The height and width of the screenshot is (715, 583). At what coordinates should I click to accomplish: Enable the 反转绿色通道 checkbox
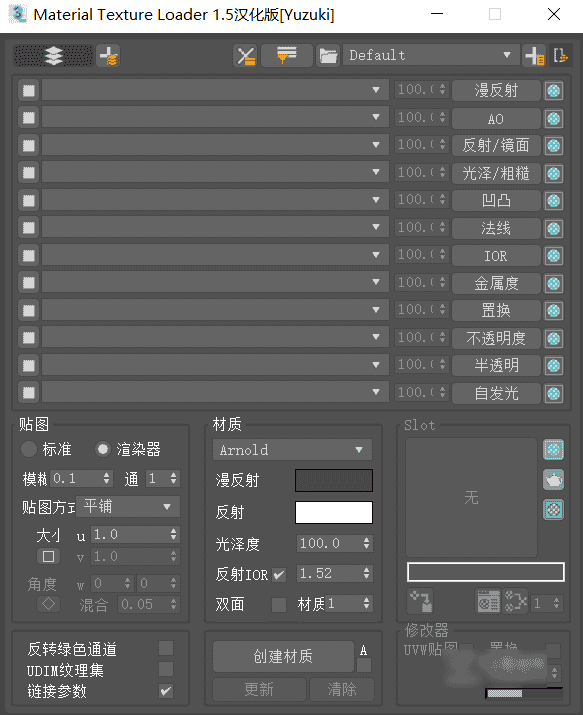click(166, 648)
